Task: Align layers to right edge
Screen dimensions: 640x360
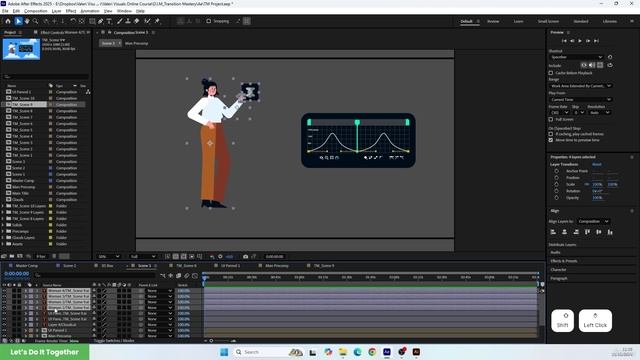Action: 576,232
